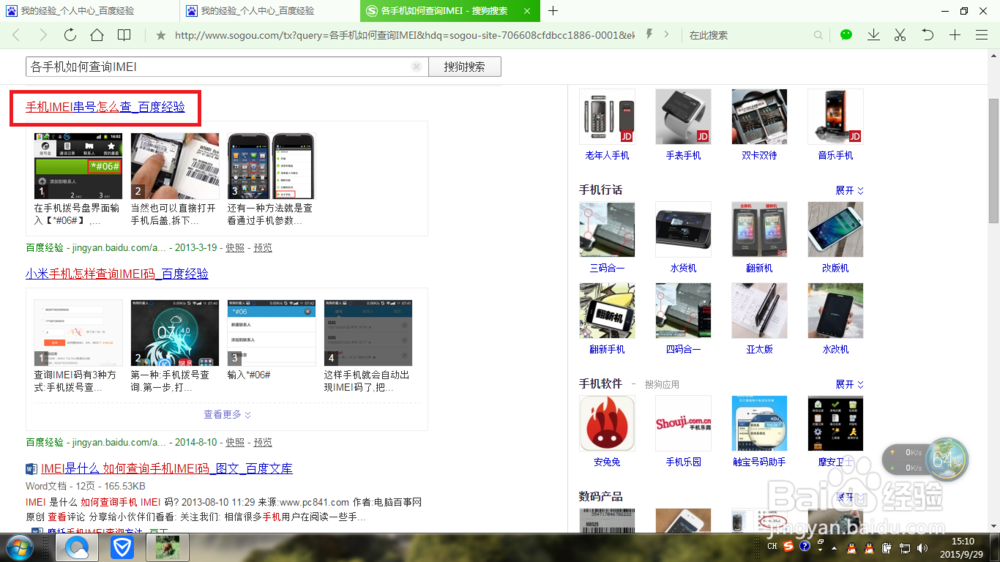1000x562 pixels.
Task: Open 手机IMEI串号怎么查 result link
Action: (x=105, y=107)
